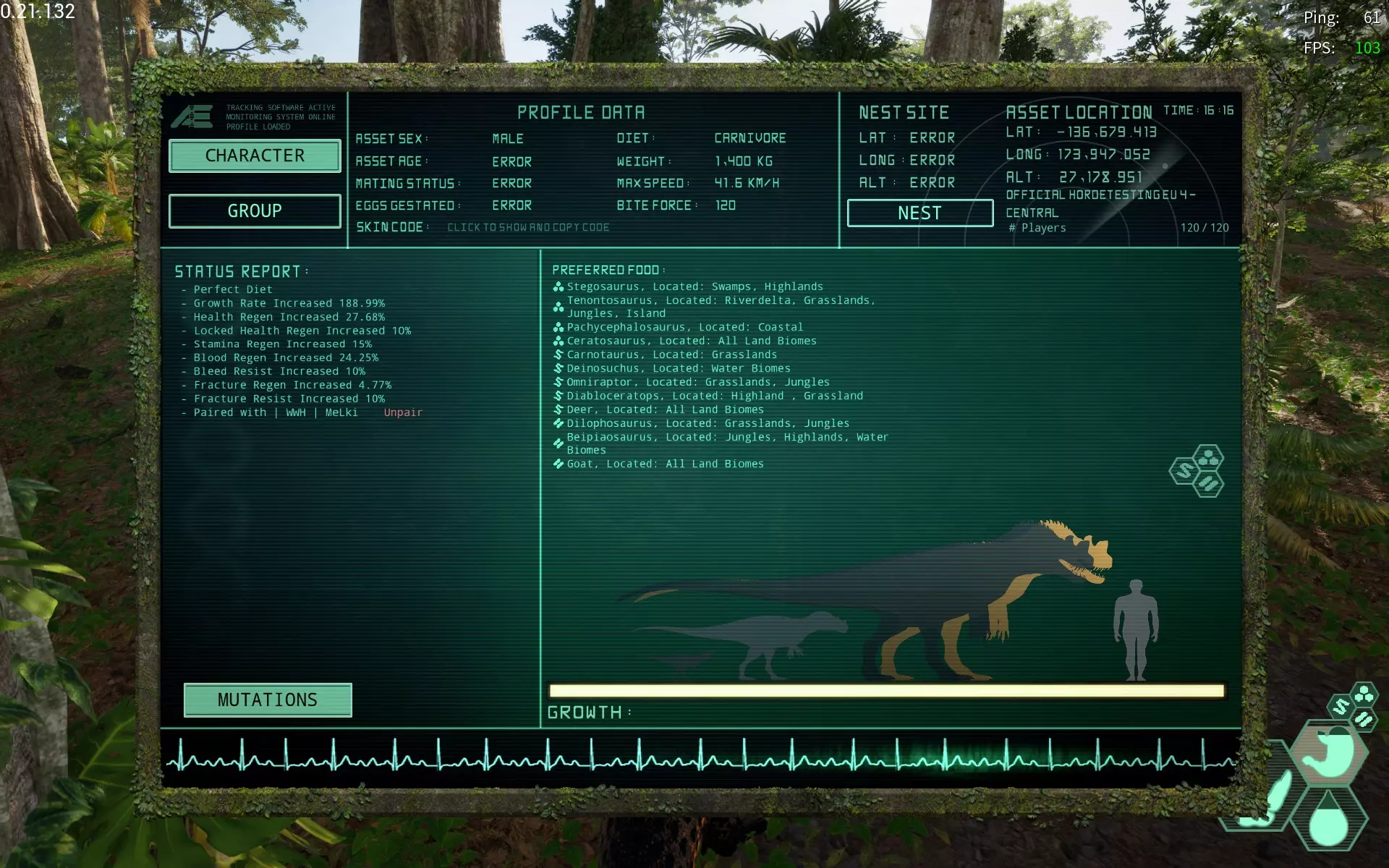Click Unpair next to paired player

click(x=403, y=413)
